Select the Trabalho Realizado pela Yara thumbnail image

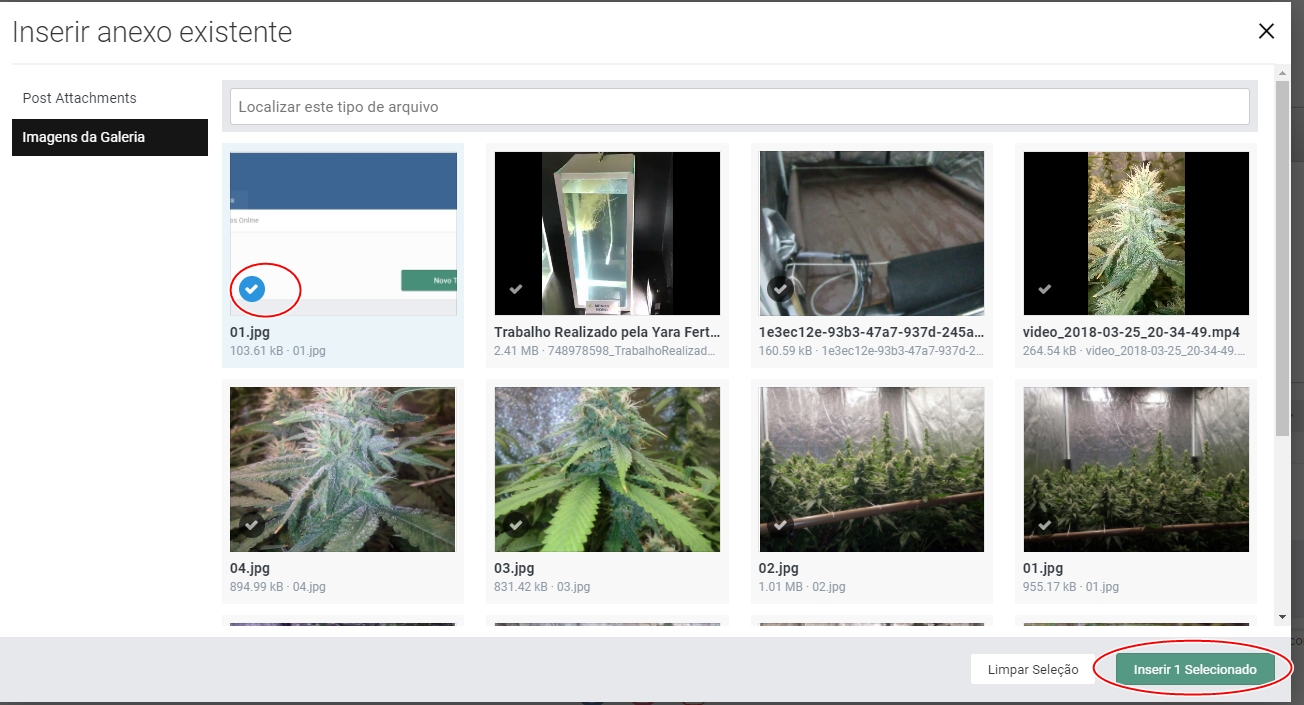click(607, 233)
